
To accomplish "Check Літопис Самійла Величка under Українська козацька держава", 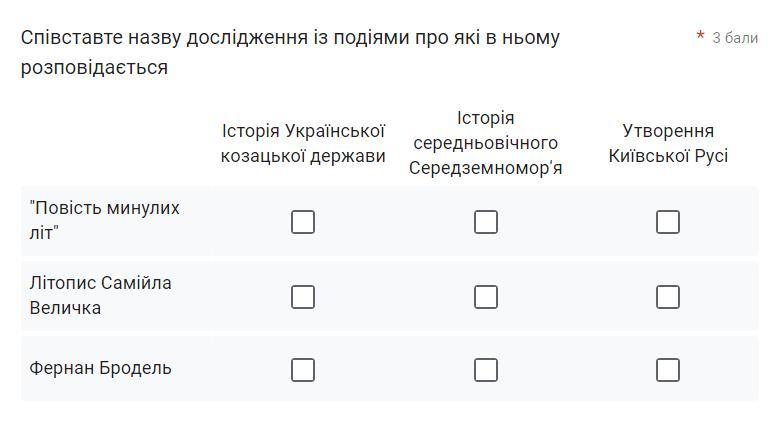I will coord(303,296).
